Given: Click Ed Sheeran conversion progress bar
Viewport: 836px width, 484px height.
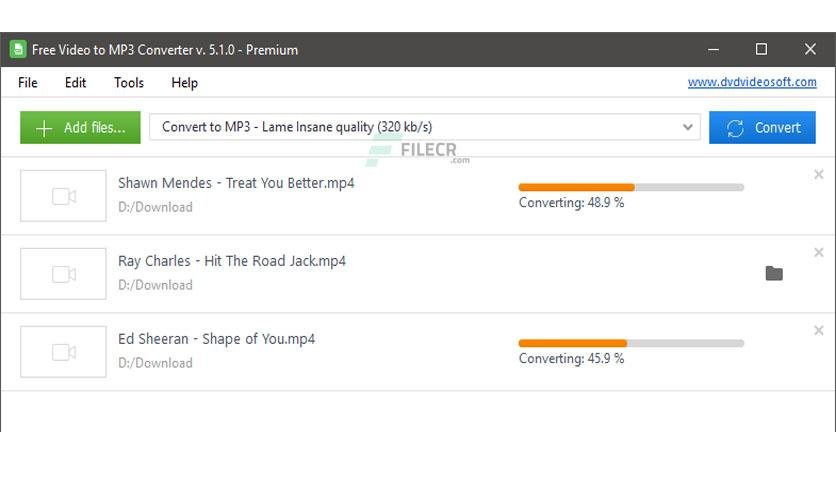Looking at the screenshot, I should tap(631, 343).
